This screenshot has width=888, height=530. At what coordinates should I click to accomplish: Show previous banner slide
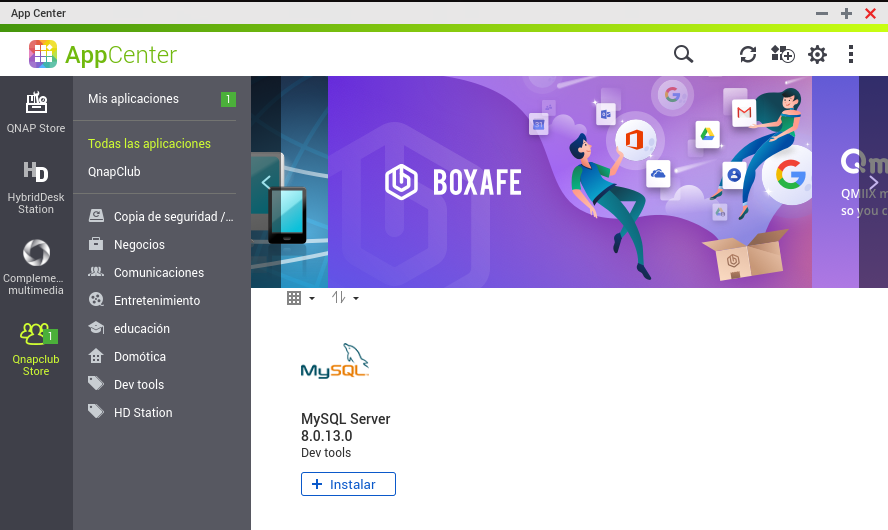point(266,182)
